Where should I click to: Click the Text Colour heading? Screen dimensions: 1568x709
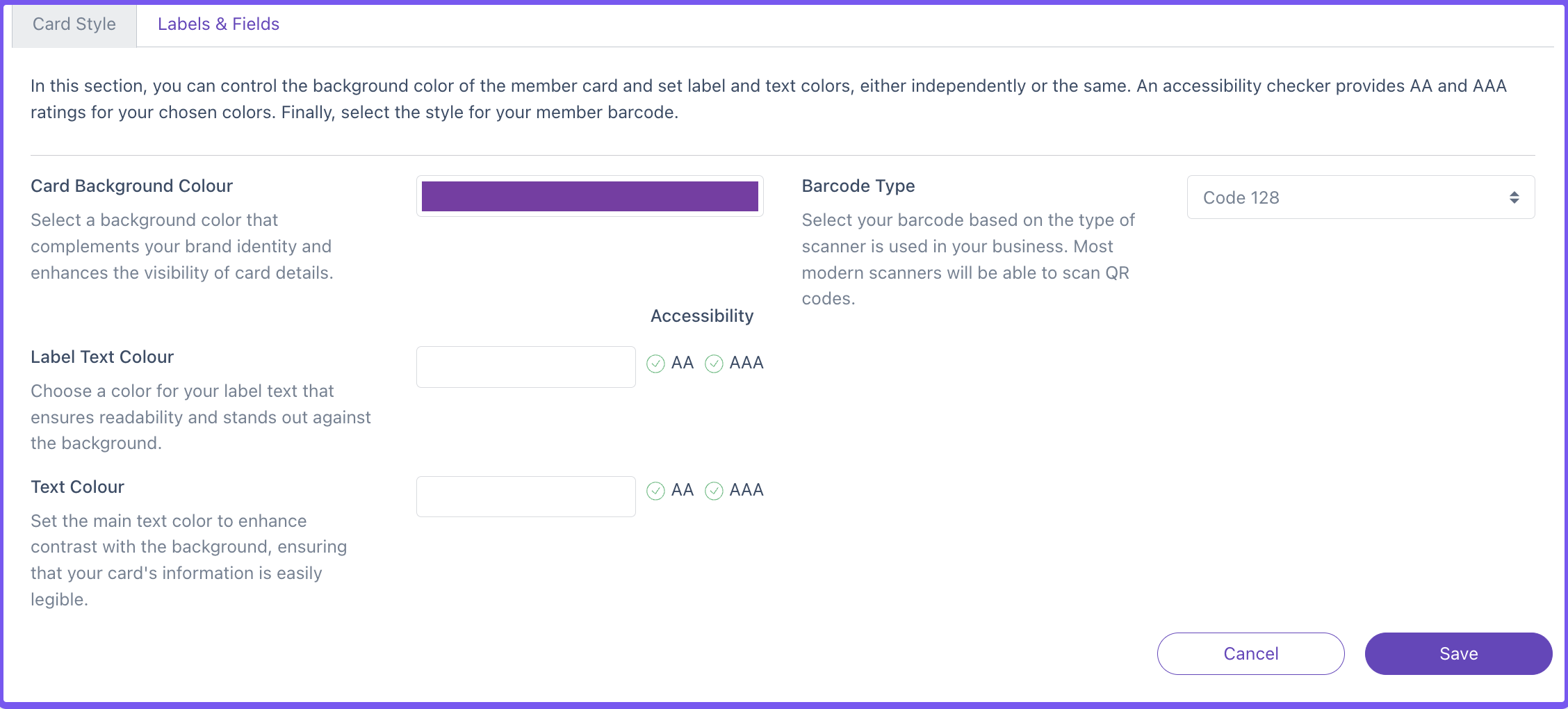click(x=77, y=487)
